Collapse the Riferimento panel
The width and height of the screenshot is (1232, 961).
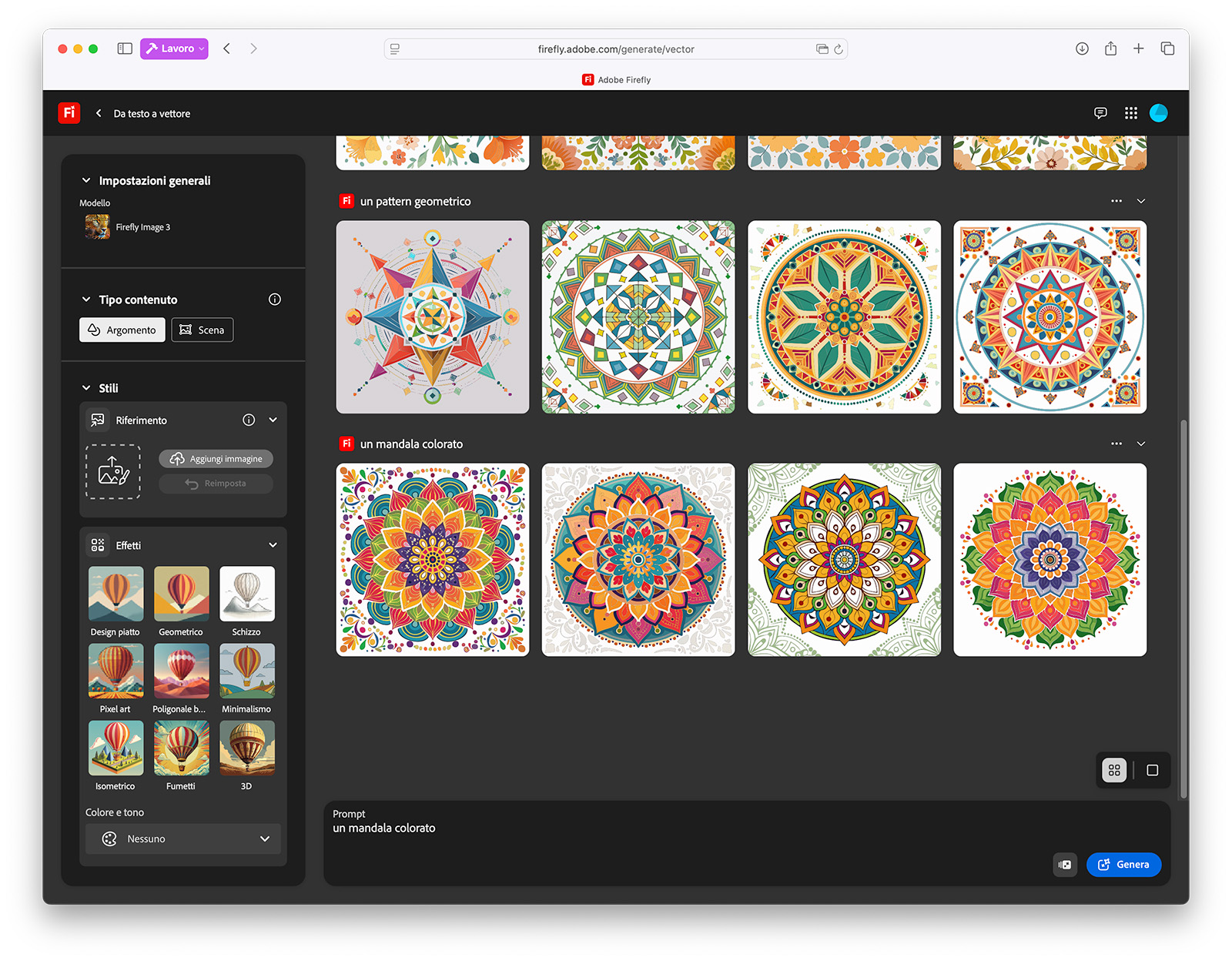273,420
